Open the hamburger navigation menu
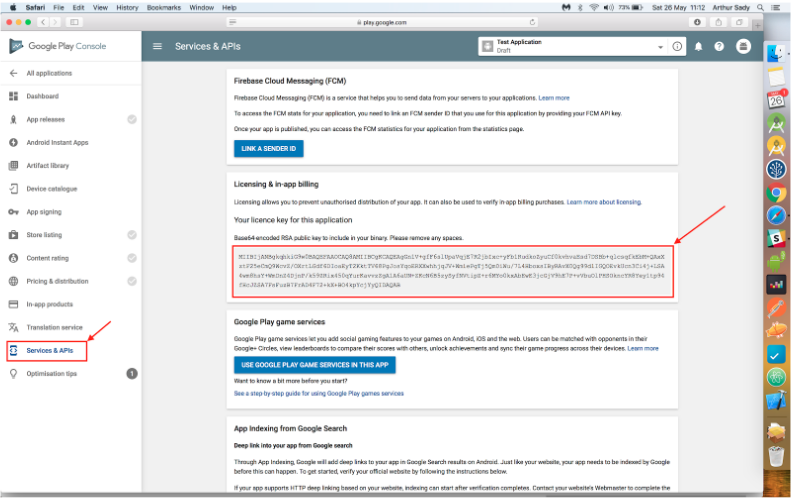 pyautogui.click(x=158, y=46)
